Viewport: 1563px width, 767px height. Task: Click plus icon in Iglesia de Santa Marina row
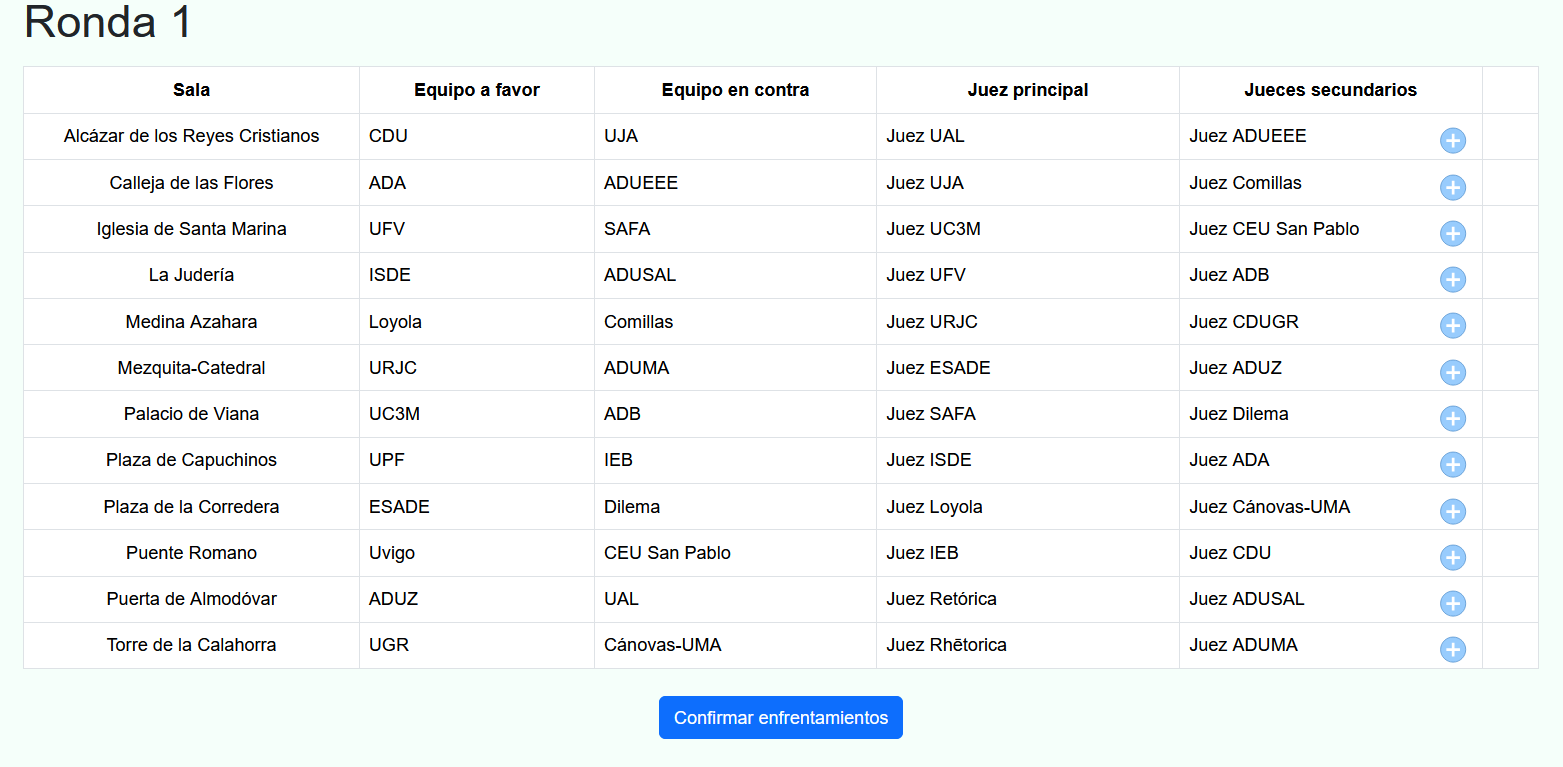[1452, 233]
